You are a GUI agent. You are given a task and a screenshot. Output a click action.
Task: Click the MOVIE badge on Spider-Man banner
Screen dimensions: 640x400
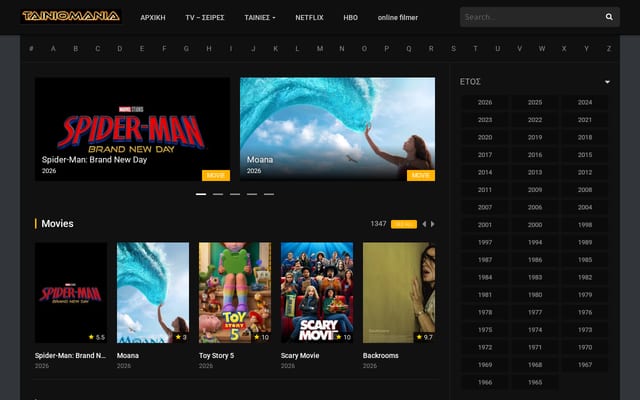point(216,176)
